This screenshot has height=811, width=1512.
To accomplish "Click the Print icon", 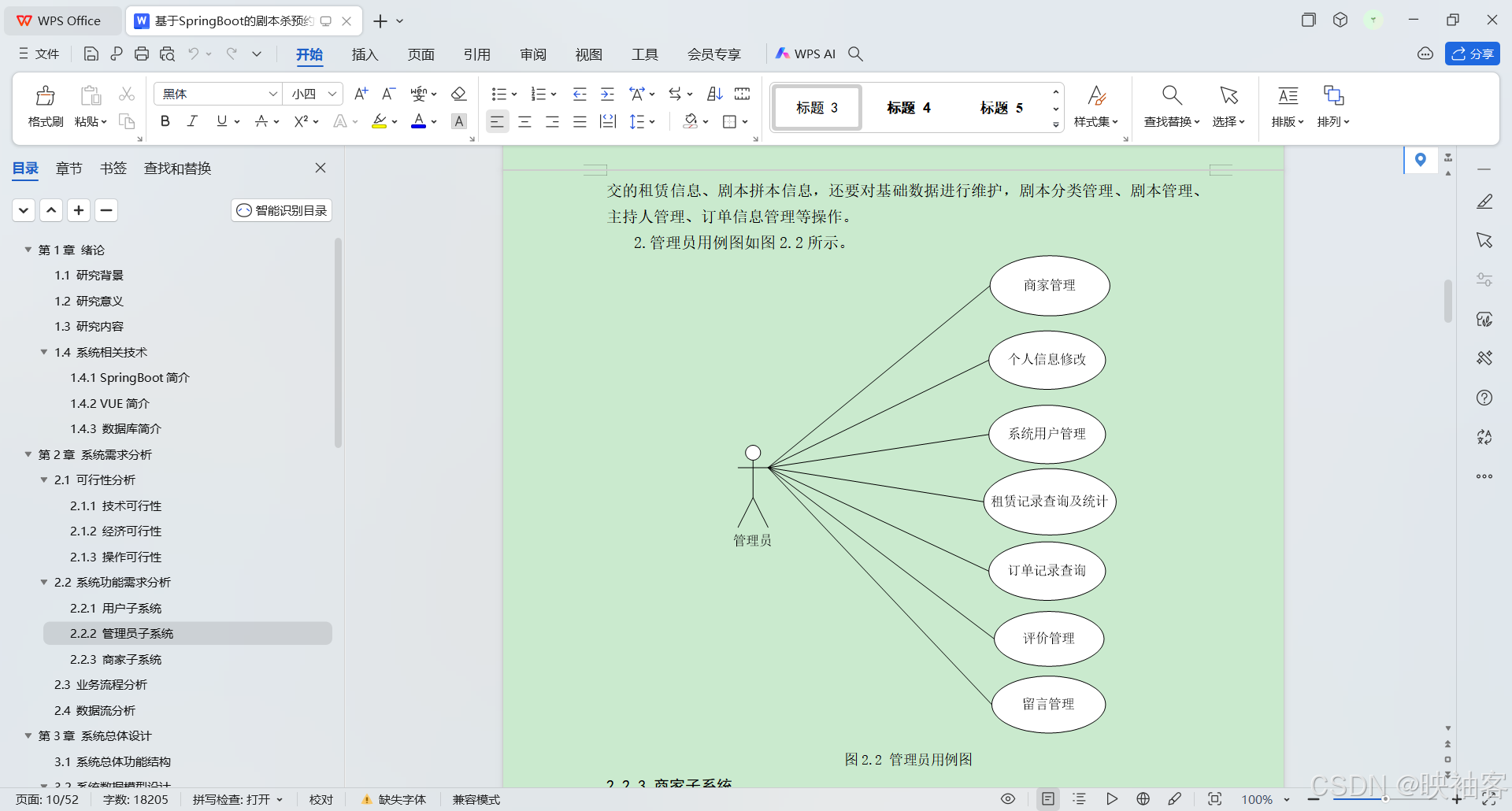I will point(142,54).
